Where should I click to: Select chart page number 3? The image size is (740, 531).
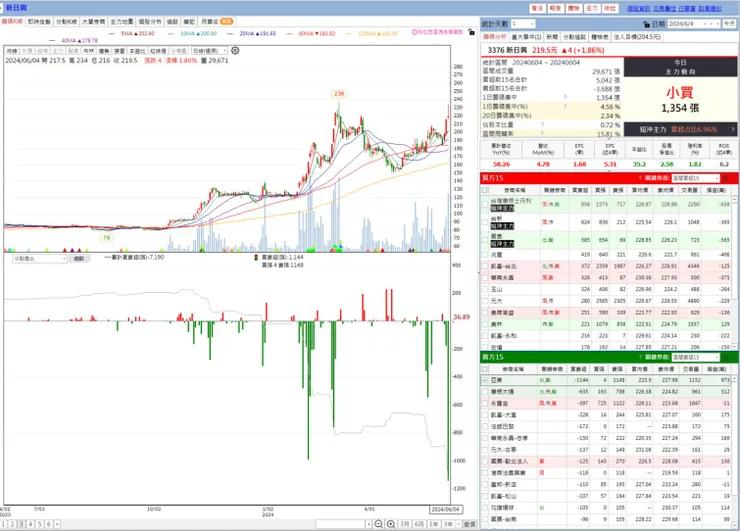(x=21, y=524)
